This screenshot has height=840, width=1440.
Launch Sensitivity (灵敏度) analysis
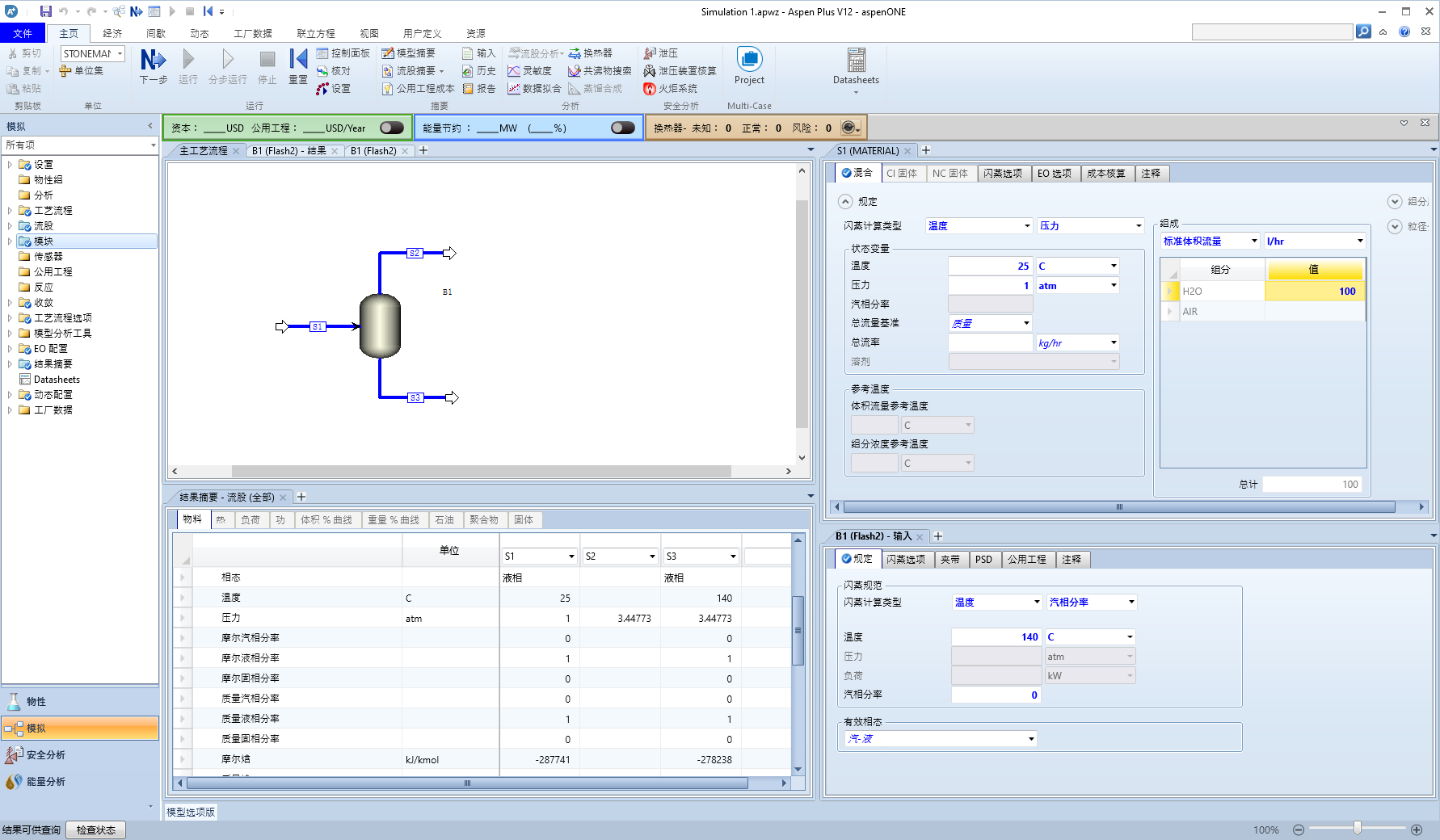[529, 71]
